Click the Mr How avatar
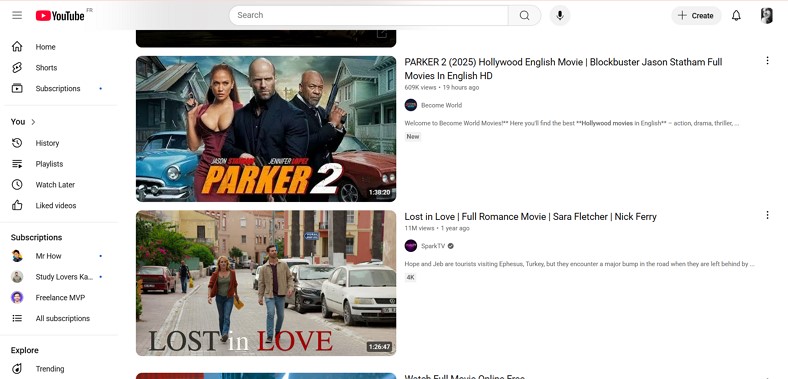This screenshot has height=379, width=788. pos(17,256)
